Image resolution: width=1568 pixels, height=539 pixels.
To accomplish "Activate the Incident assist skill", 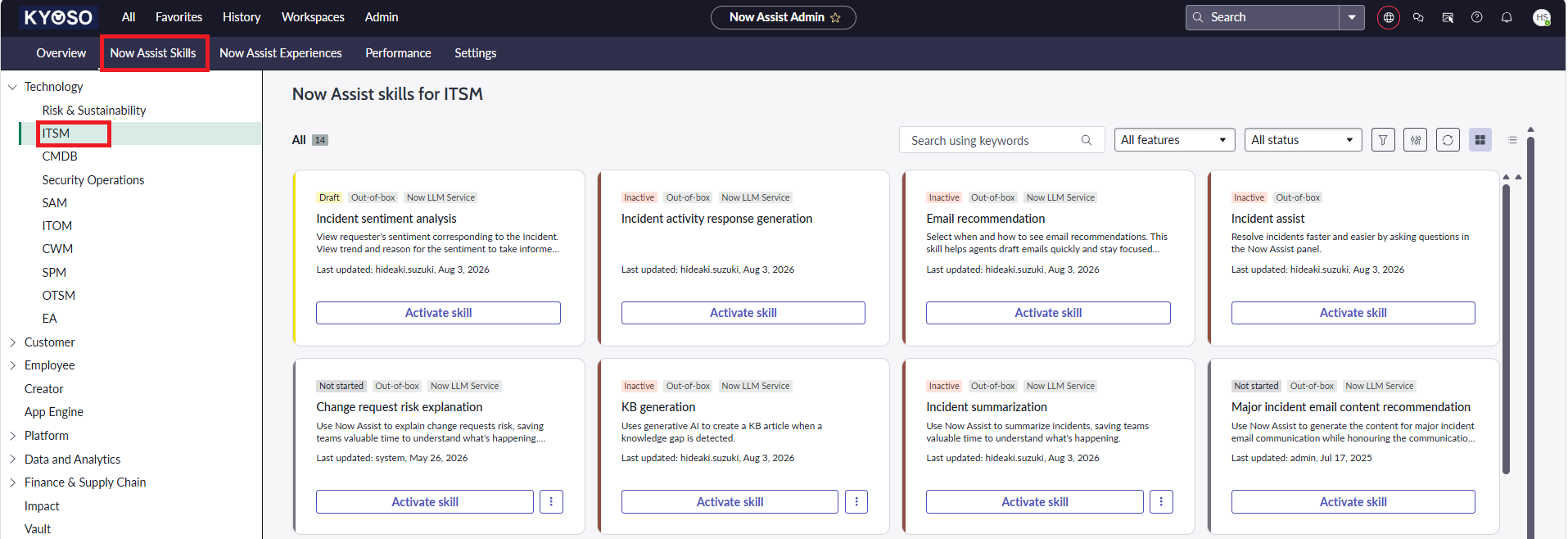I will 1353,313.
